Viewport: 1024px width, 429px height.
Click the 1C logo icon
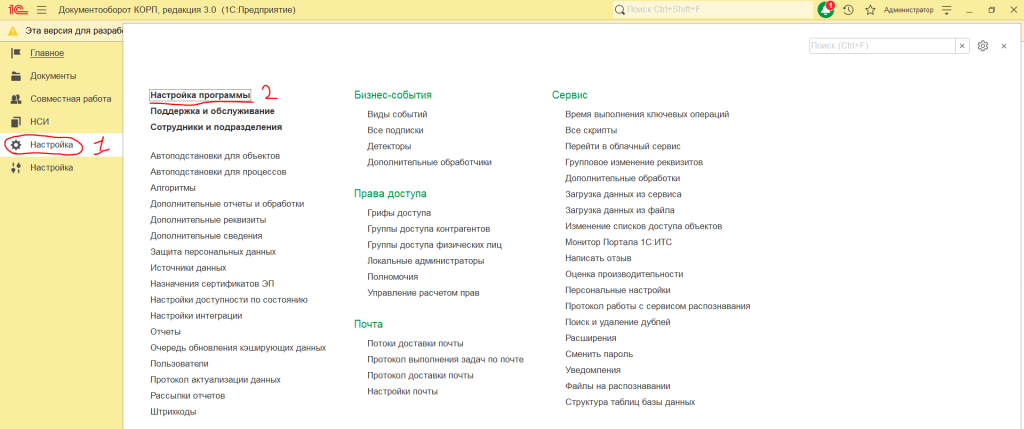point(16,10)
